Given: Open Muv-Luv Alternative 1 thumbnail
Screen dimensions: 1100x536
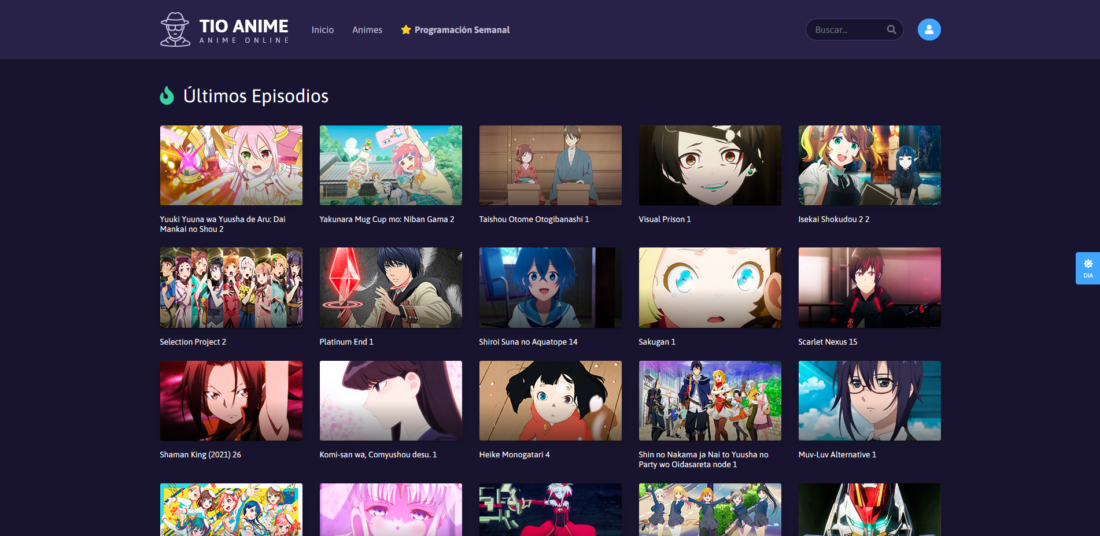Looking at the screenshot, I should coord(870,401).
